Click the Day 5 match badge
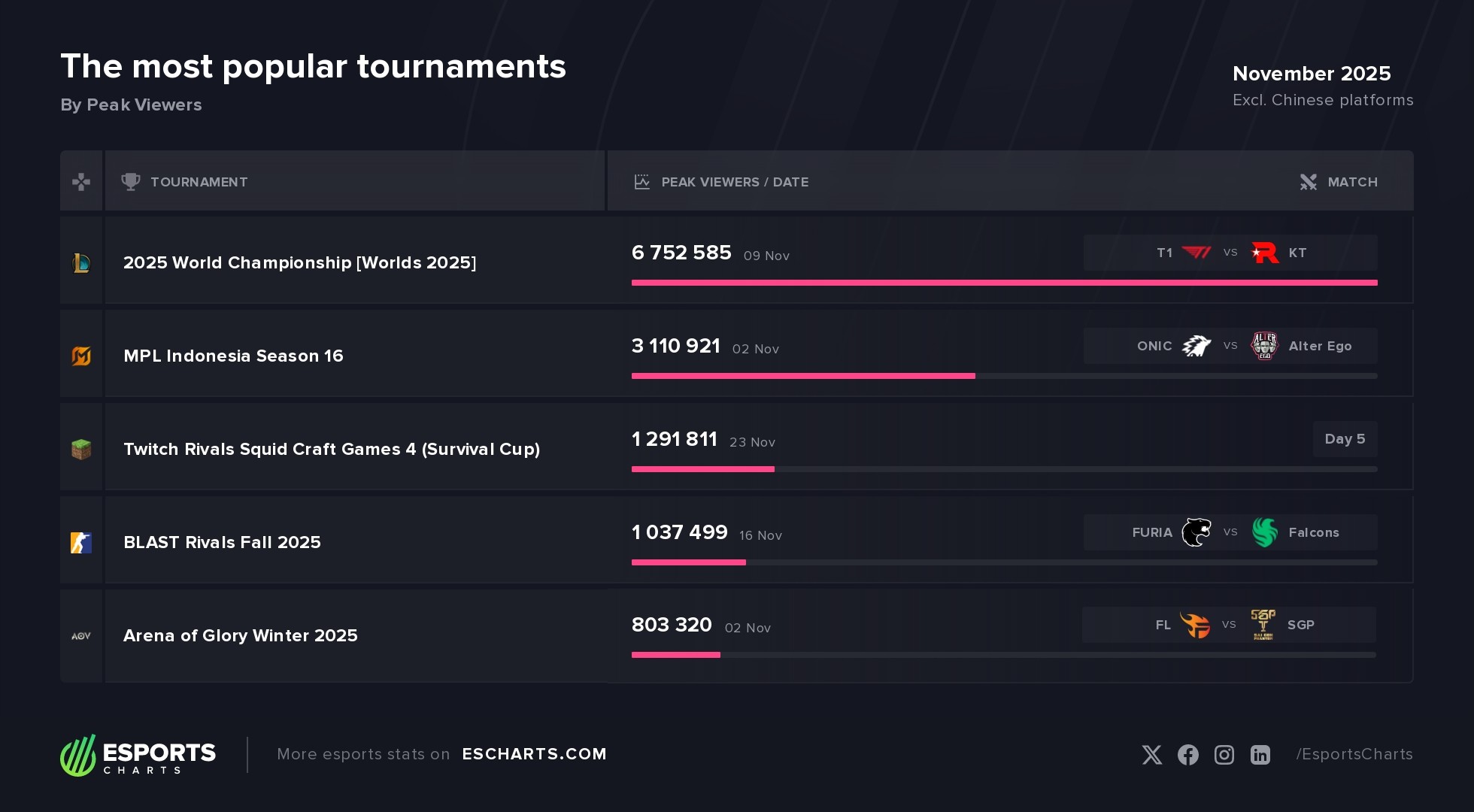Viewport: 1474px width, 812px height. (x=1345, y=439)
